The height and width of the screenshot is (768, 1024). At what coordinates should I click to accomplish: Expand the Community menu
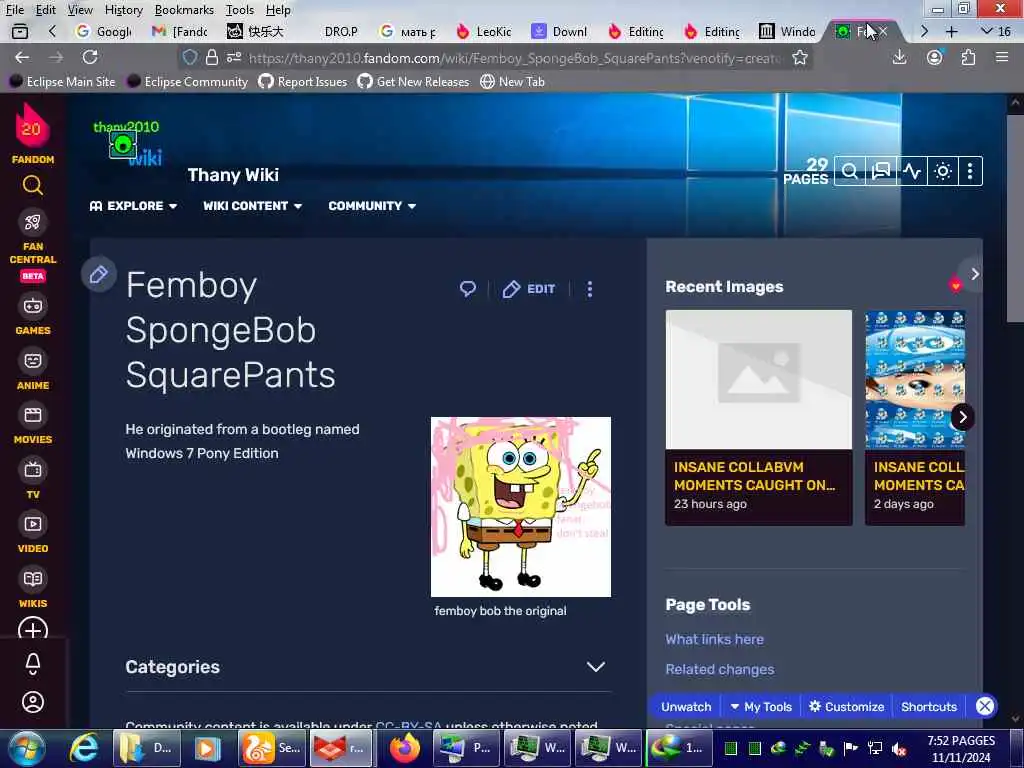point(372,206)
